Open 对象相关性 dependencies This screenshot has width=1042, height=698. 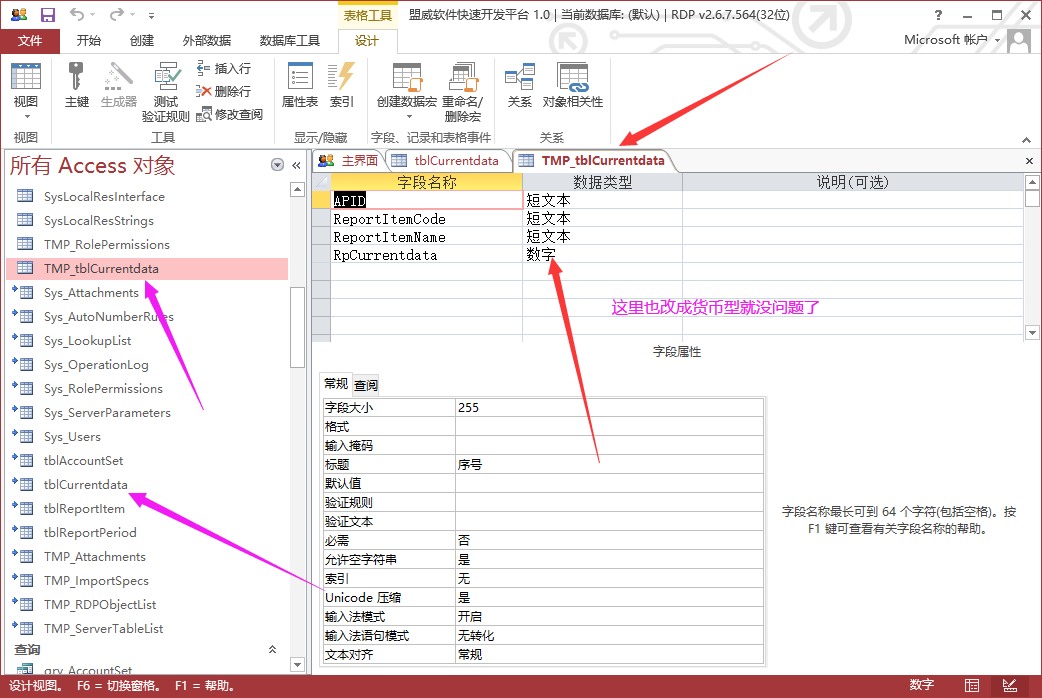(573, 85)
